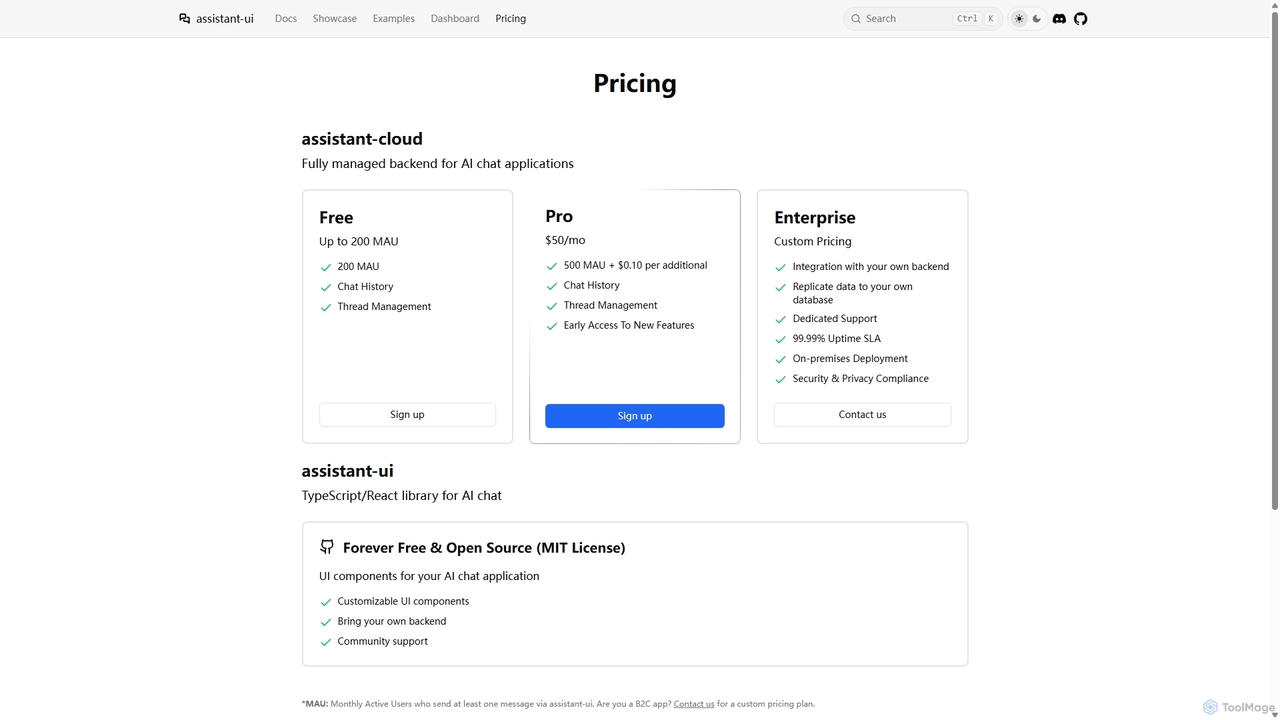Sign up for the Free plan
This screenshot has height=720, width=1280.
(407, 415)
